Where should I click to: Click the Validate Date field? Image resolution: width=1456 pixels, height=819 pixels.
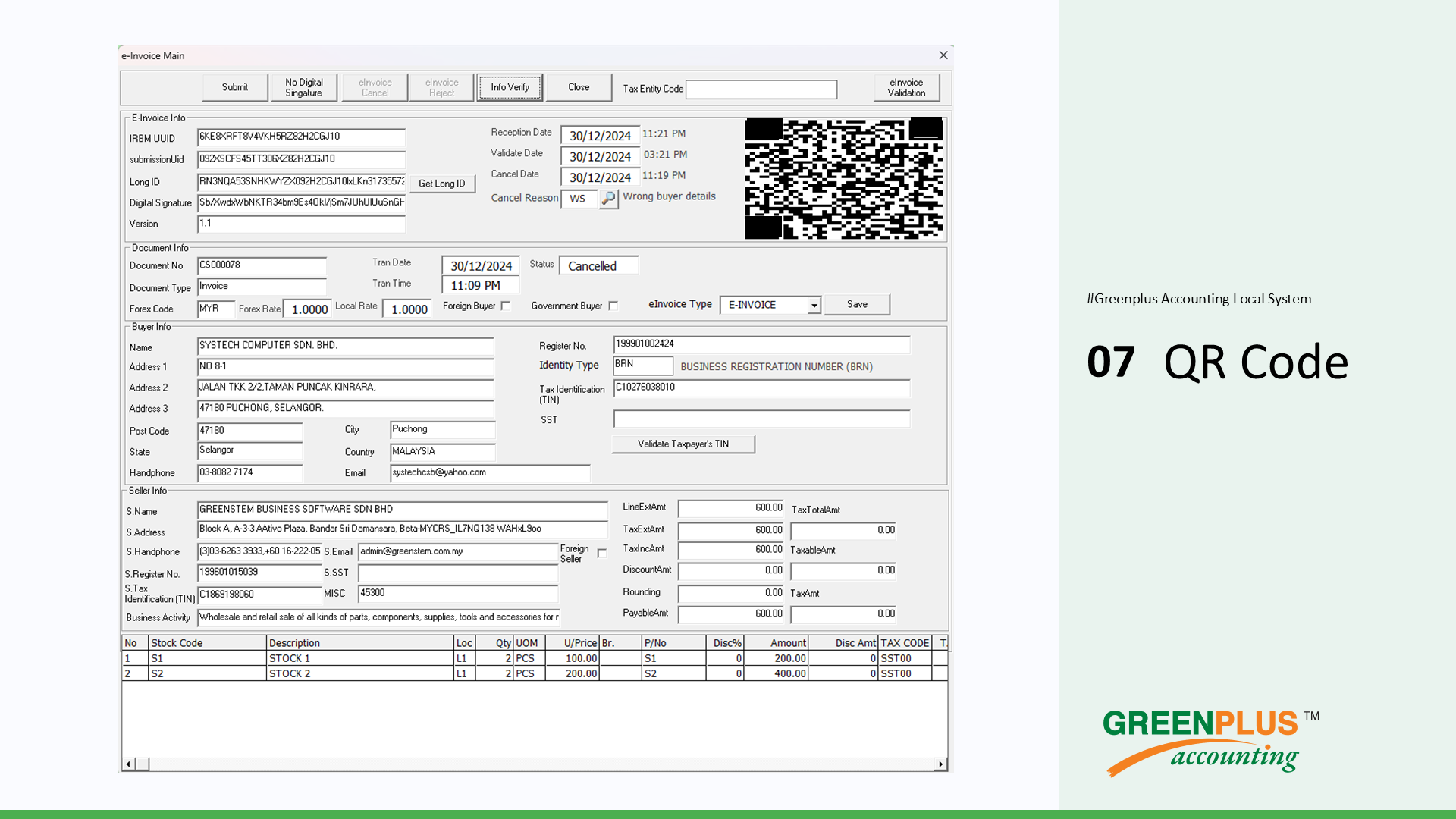pos(600,156)
